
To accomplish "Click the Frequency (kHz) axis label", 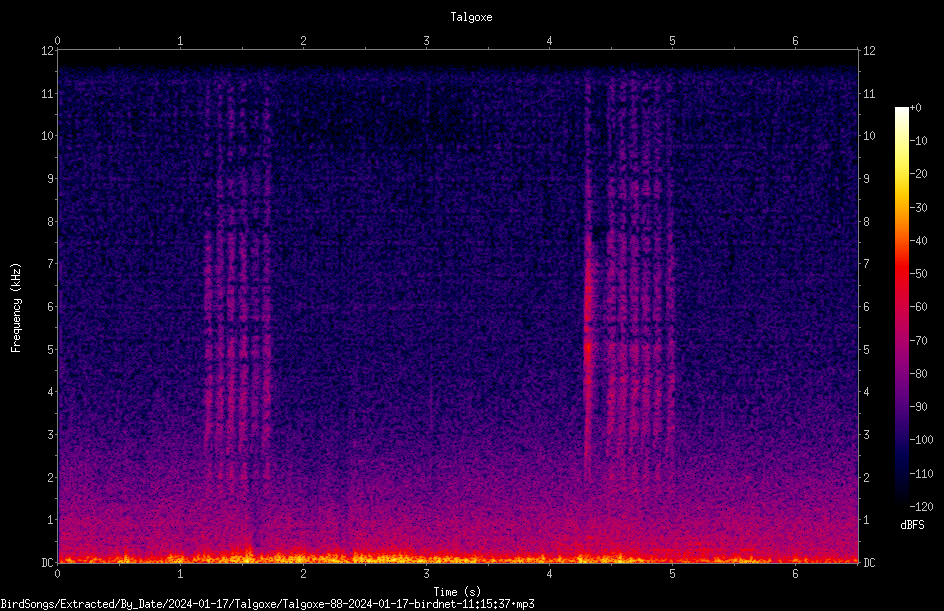I will pyautogui.click(x=16, y=308).
